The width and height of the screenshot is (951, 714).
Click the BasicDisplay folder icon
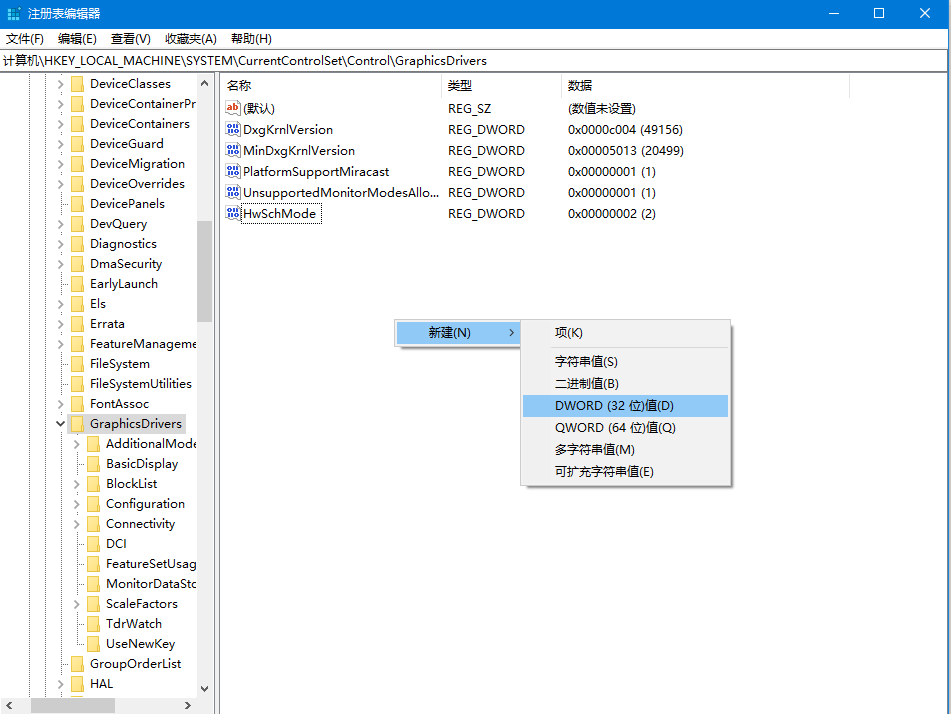coord(91,463)
